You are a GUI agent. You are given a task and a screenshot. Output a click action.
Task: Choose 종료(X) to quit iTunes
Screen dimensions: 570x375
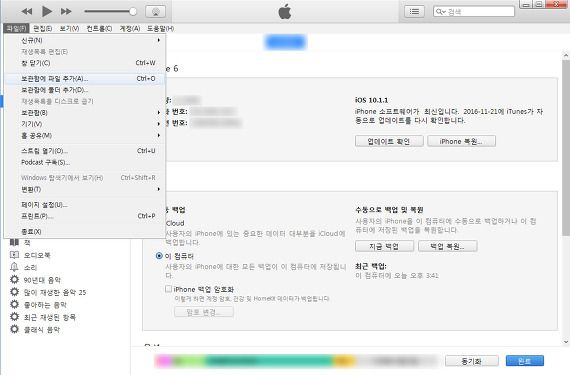coord(85,231)
